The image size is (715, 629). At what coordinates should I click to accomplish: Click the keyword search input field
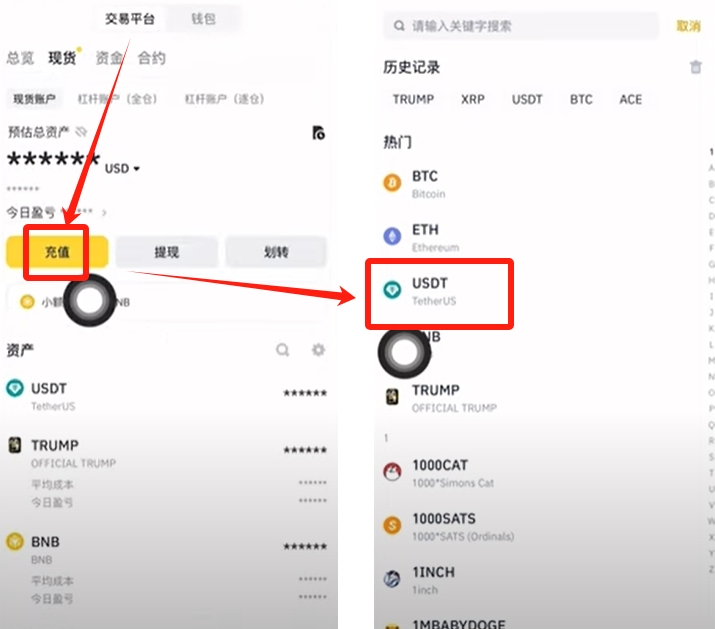(x=521, y=26)
